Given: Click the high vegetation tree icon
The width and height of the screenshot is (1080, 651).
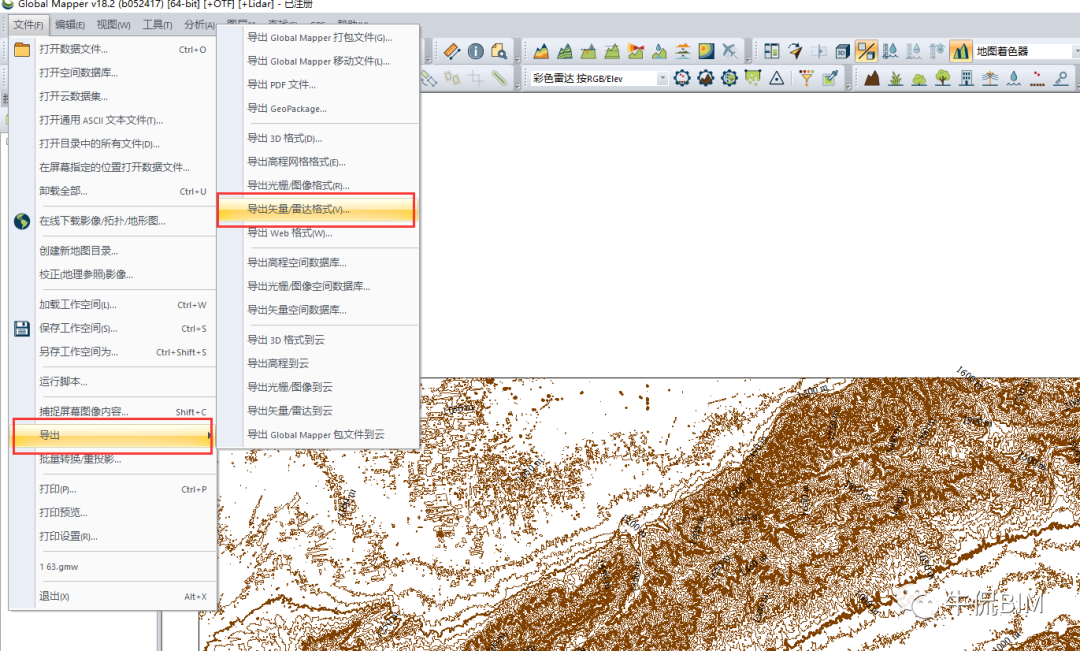Looking at the screenshot, I should click(x=943, y=78).
